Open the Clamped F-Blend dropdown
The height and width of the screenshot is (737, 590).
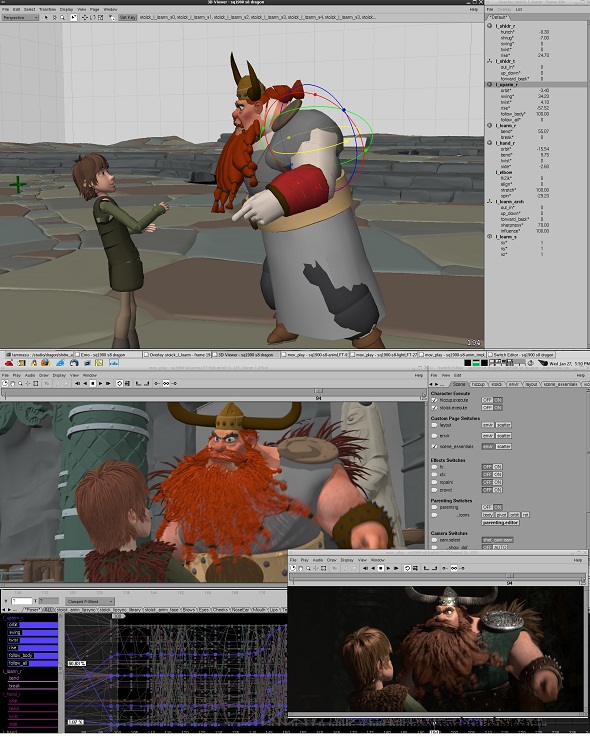[90, 601]
